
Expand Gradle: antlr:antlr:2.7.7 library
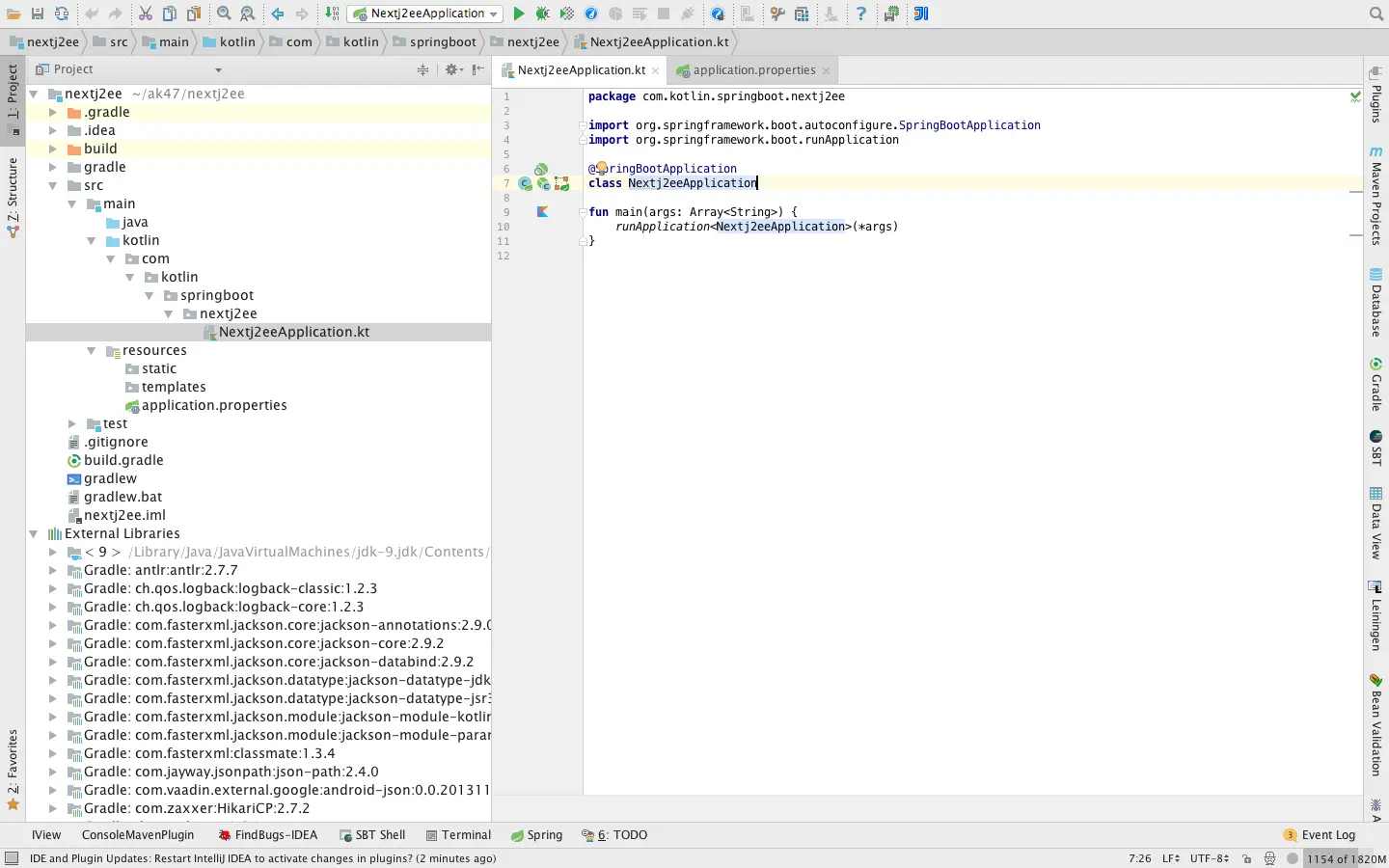pos(53,570)
